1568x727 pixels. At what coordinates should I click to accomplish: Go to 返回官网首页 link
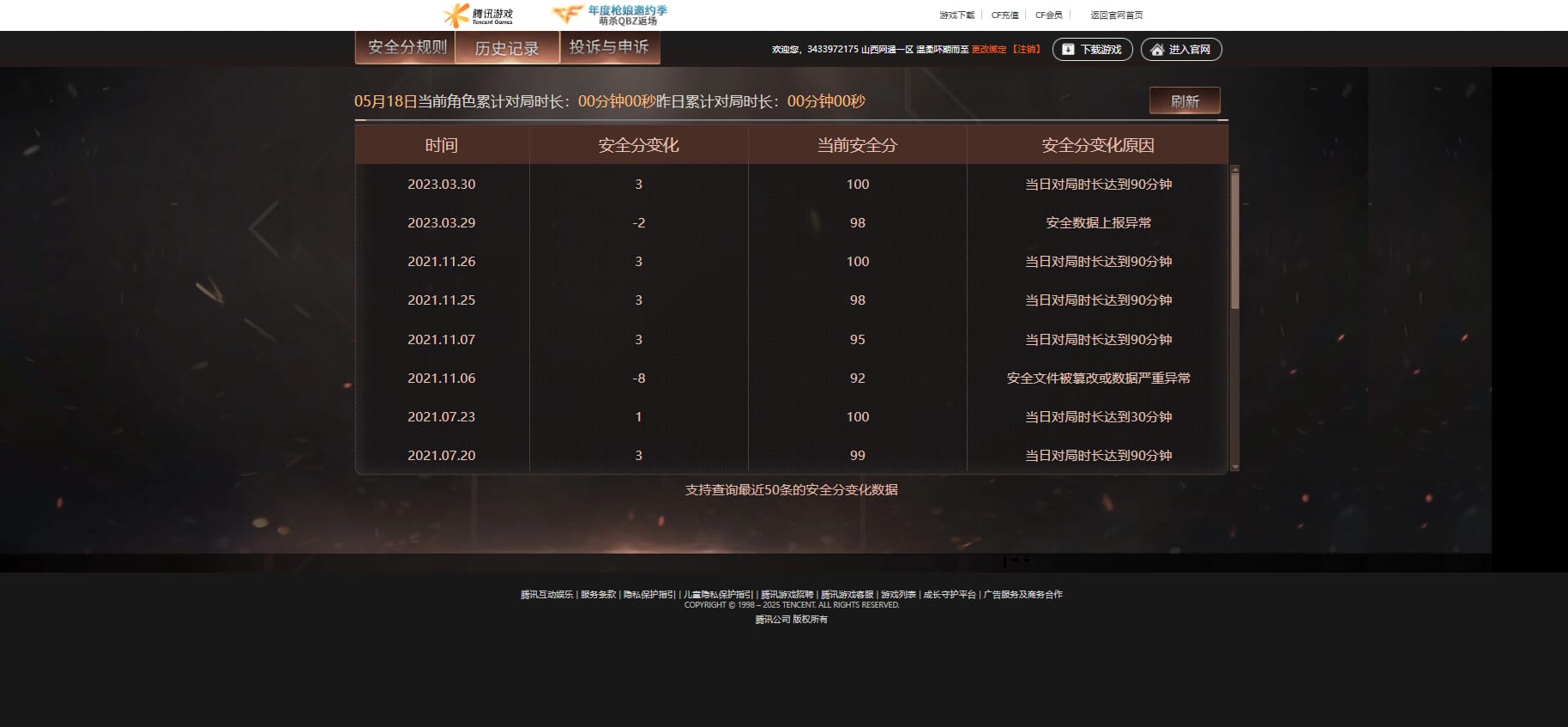1116,15
